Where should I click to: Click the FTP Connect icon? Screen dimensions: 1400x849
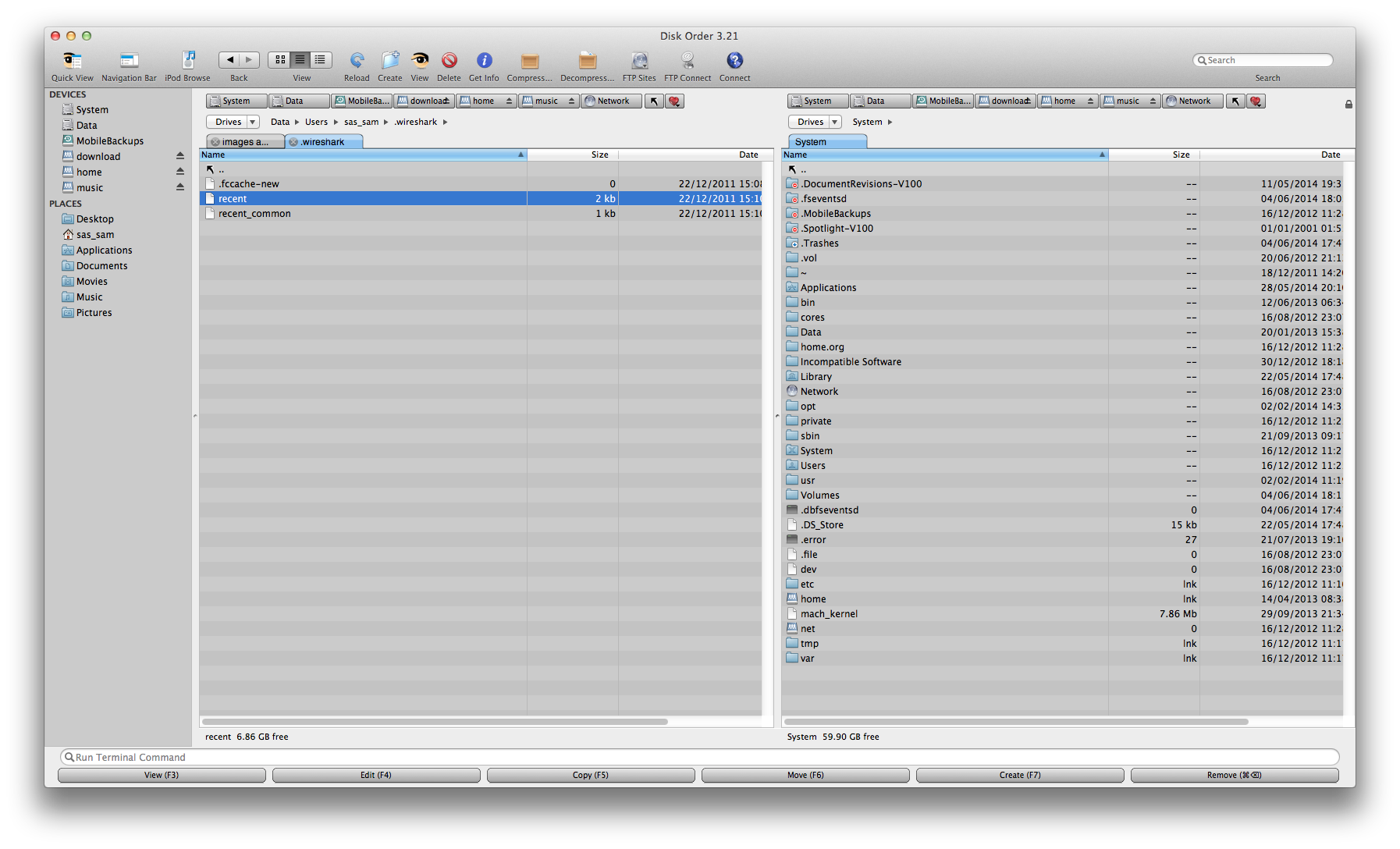click(x=688, y=61)
